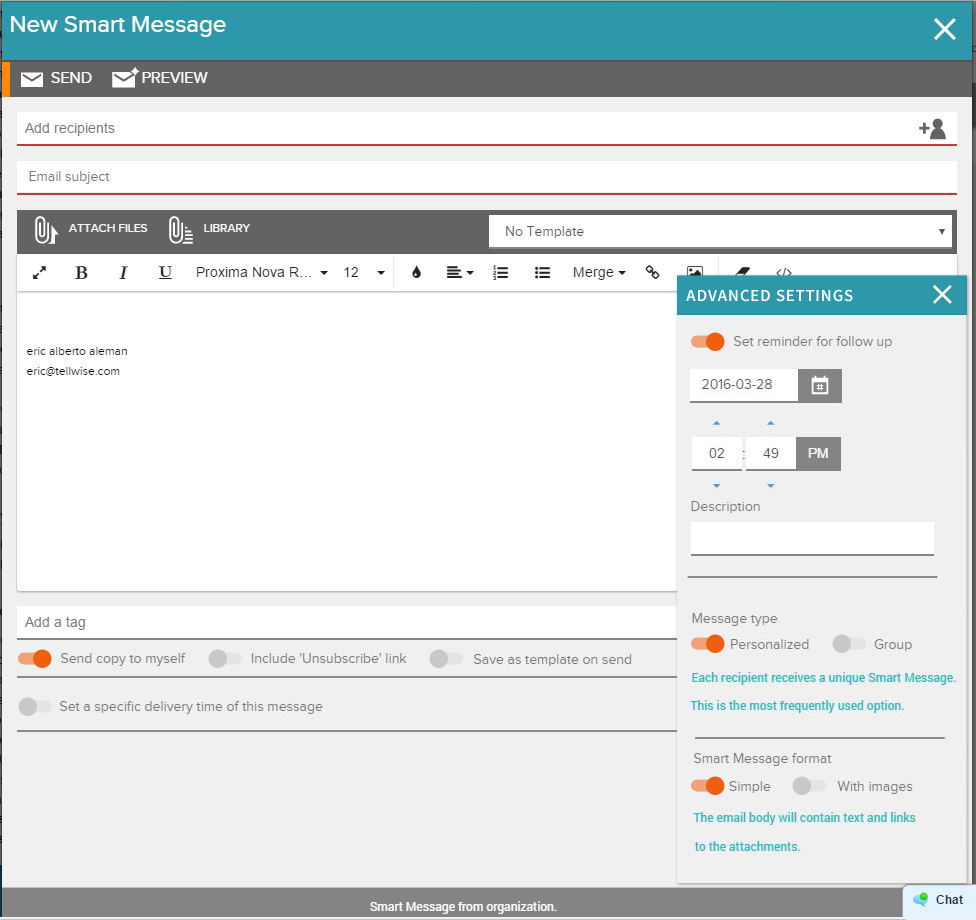Click the add recipients contact icon
Screen dimensions: 976x920
point(931,129)
